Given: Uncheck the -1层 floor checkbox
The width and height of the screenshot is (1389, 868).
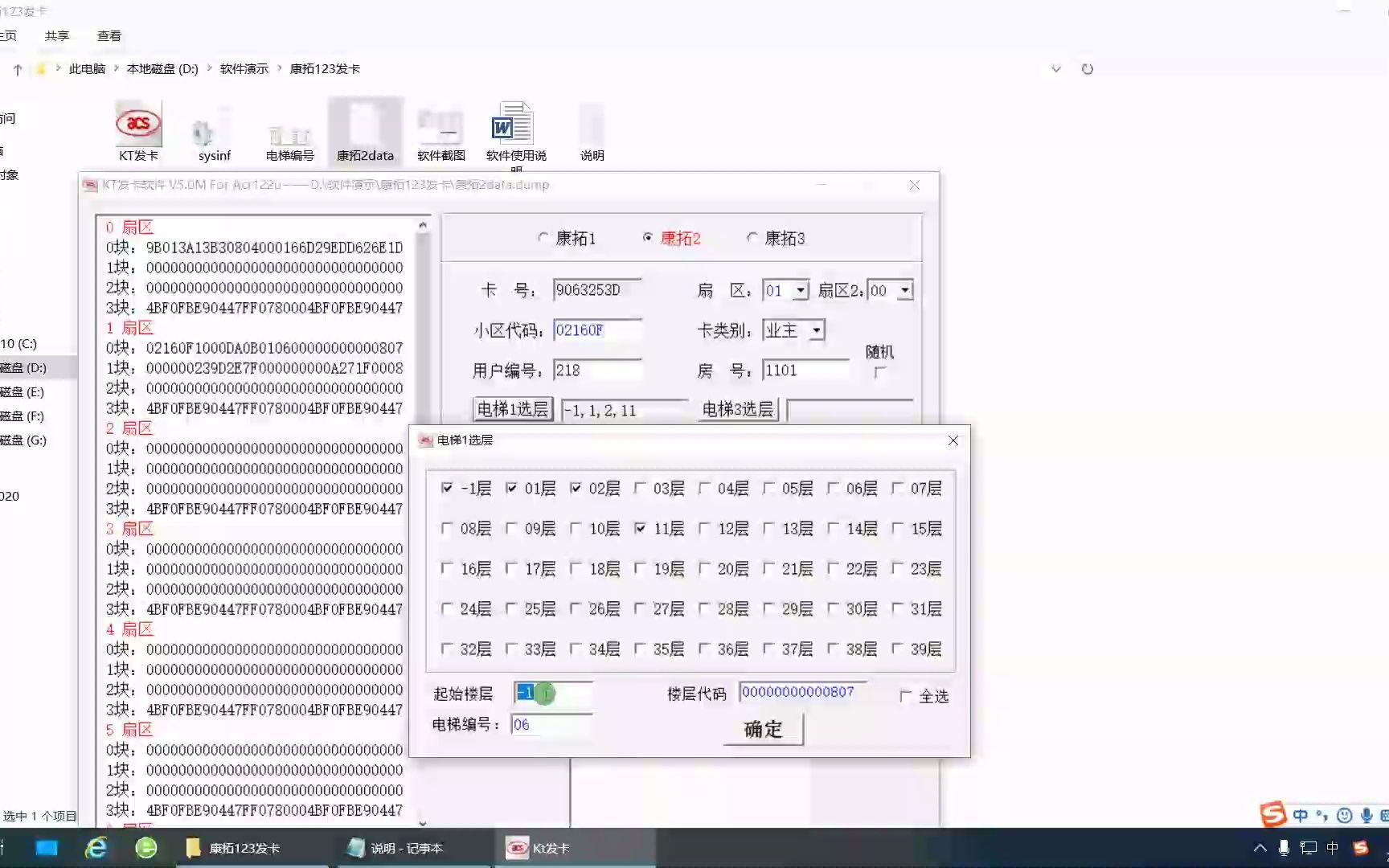Looking at the screenshot, I should tap(447, 488).
